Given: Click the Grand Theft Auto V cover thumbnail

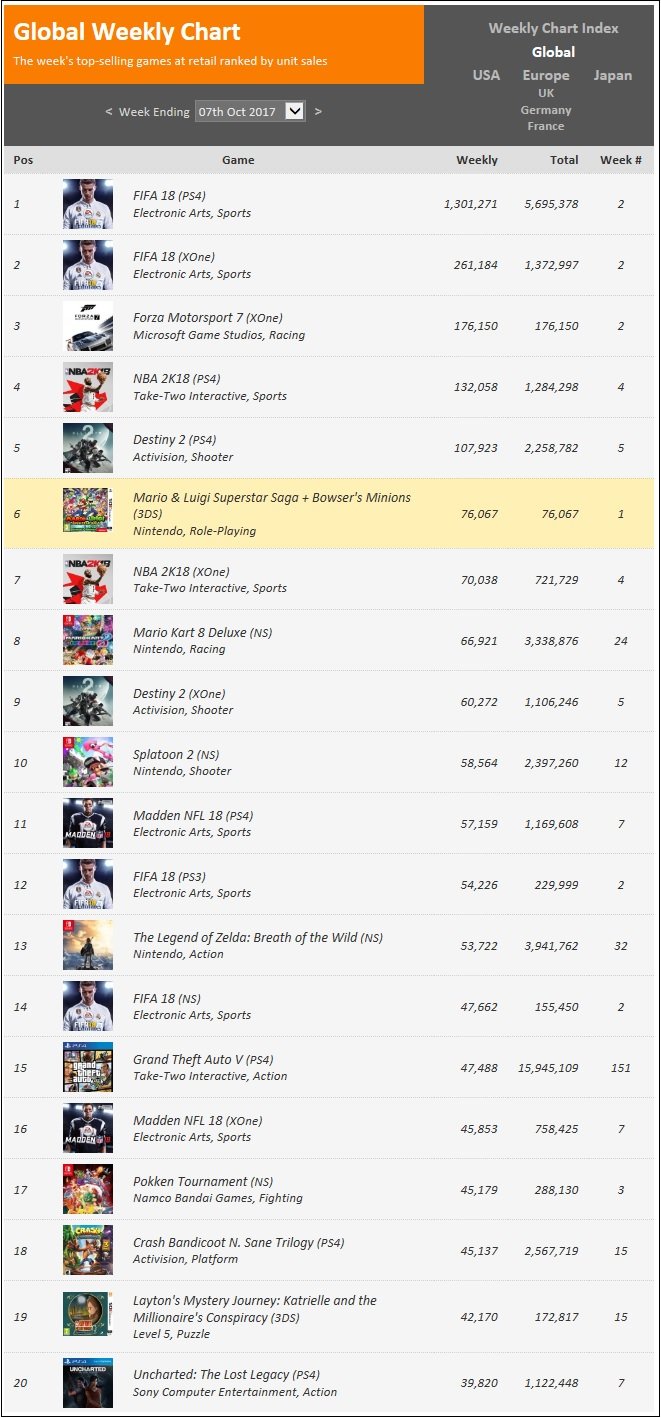Looking at the screenshot, I should click(88, 1067).
